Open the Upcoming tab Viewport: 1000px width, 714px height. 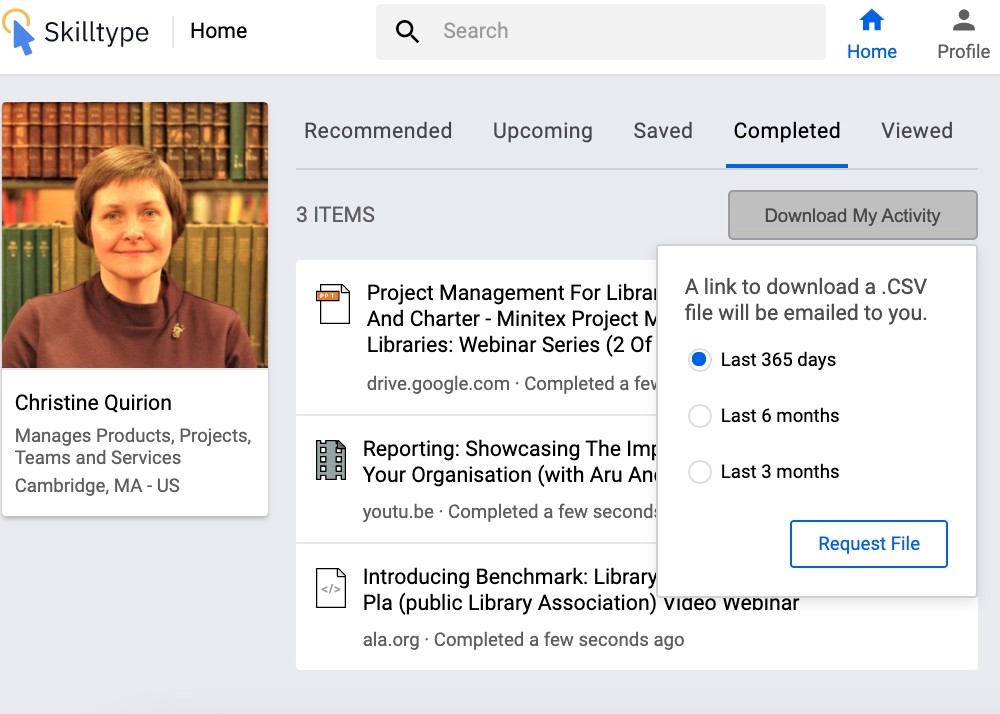click(542, 131)
